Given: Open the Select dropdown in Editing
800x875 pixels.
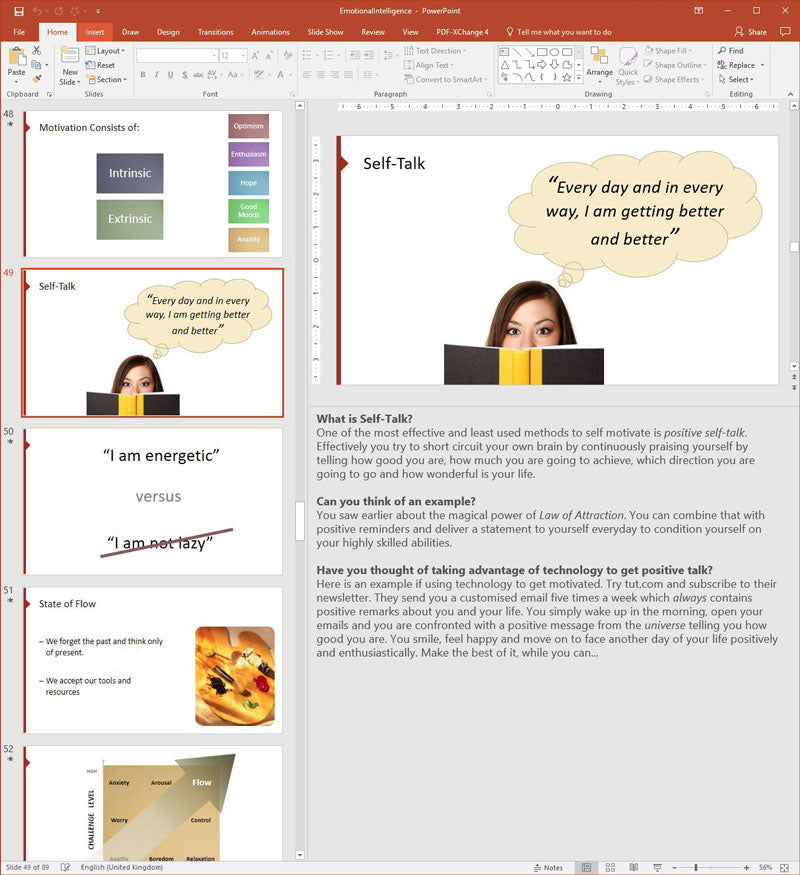Looking at the screenshot, I should click(x=737, y=79).
